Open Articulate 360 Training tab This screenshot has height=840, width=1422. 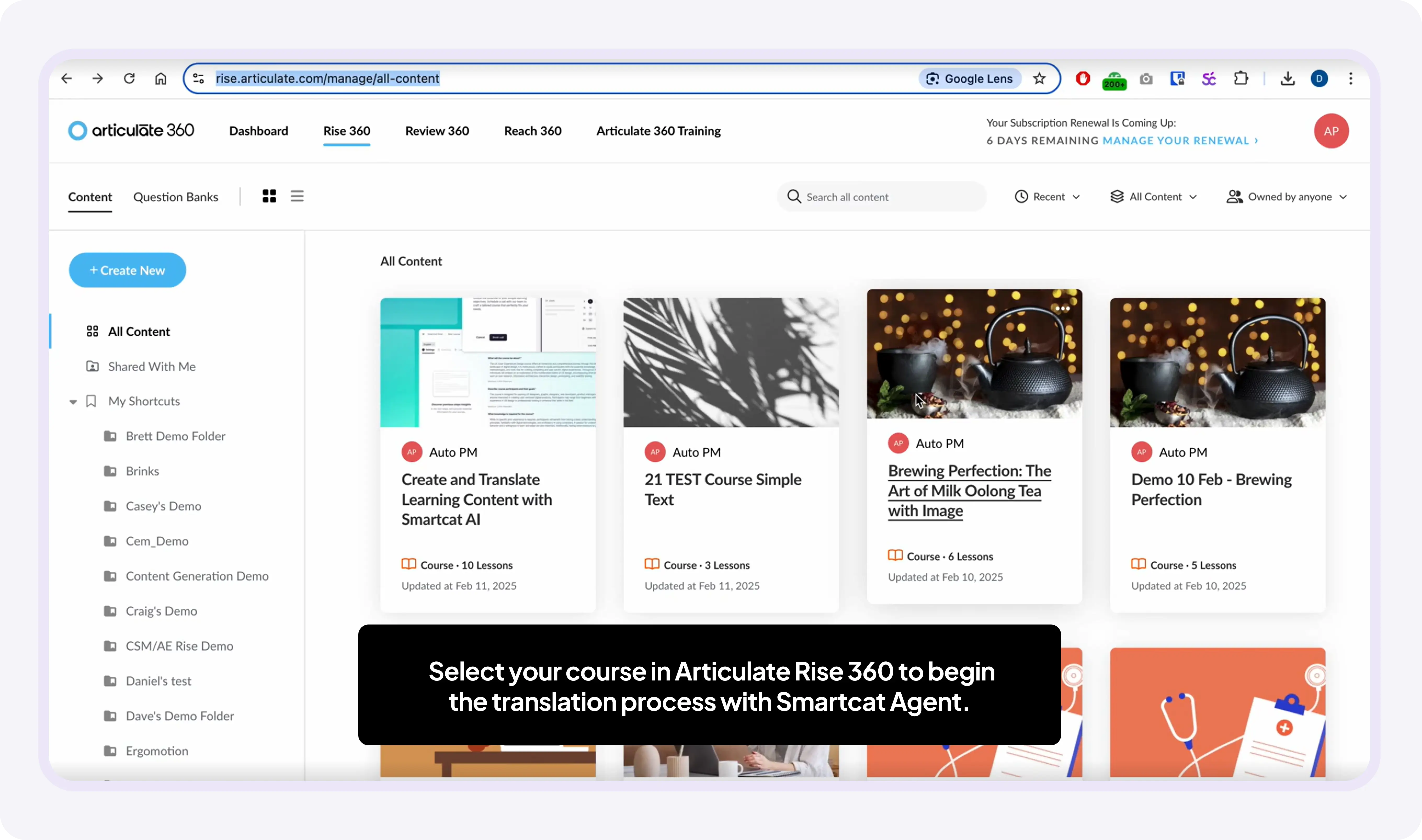[659, 131]
